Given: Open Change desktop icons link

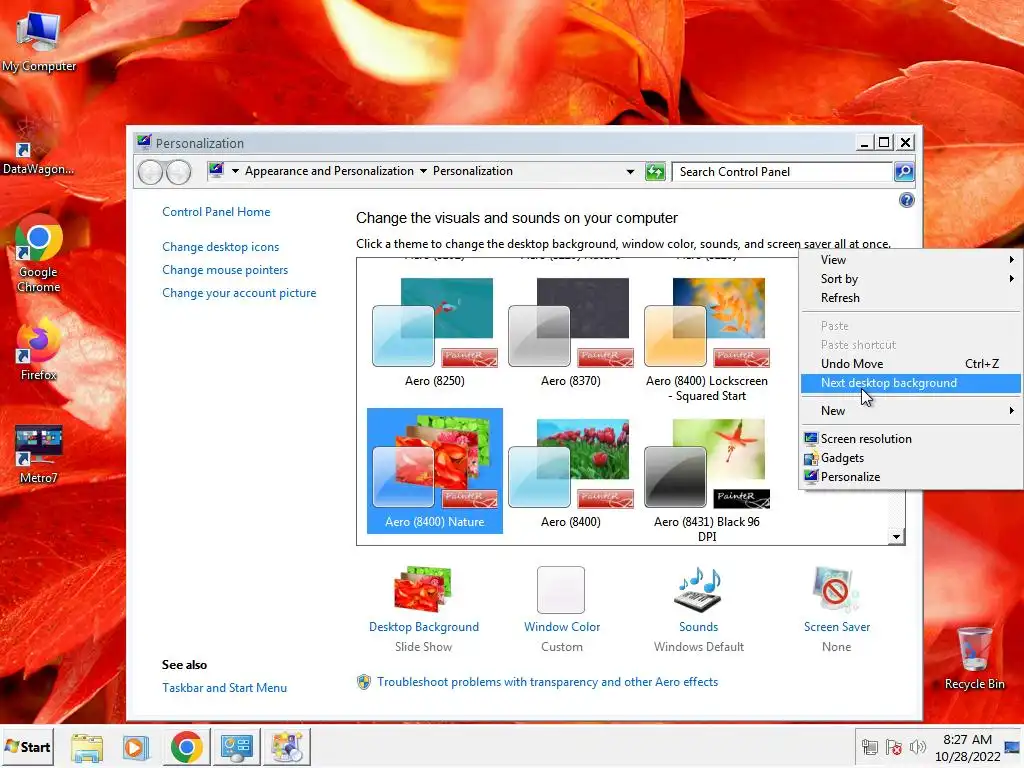Looking at the screenshot, I should point(221,247).
